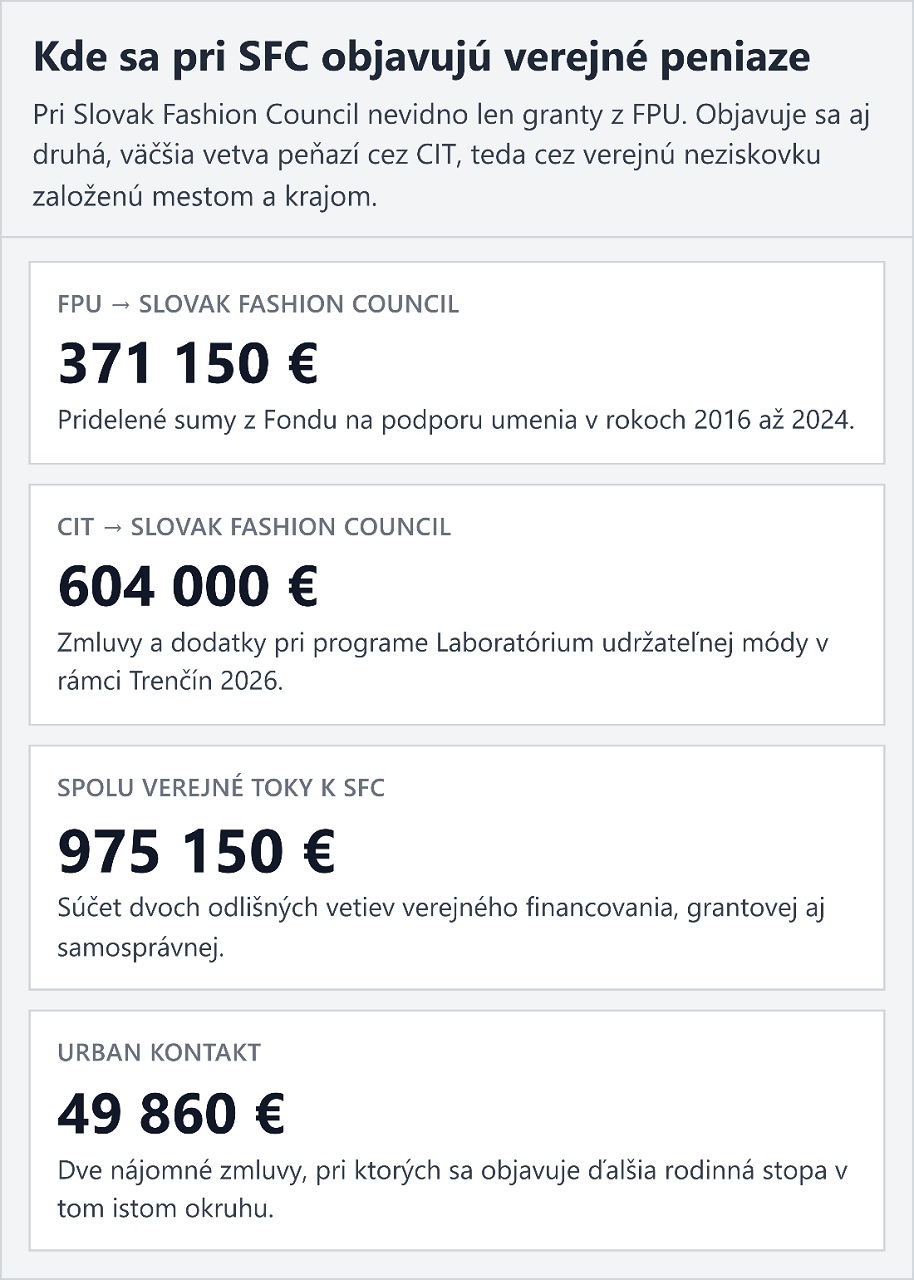Click the 'Pridelené sumy z Fondu' description
The image size is (914, 1280).
tap(456, 420)
